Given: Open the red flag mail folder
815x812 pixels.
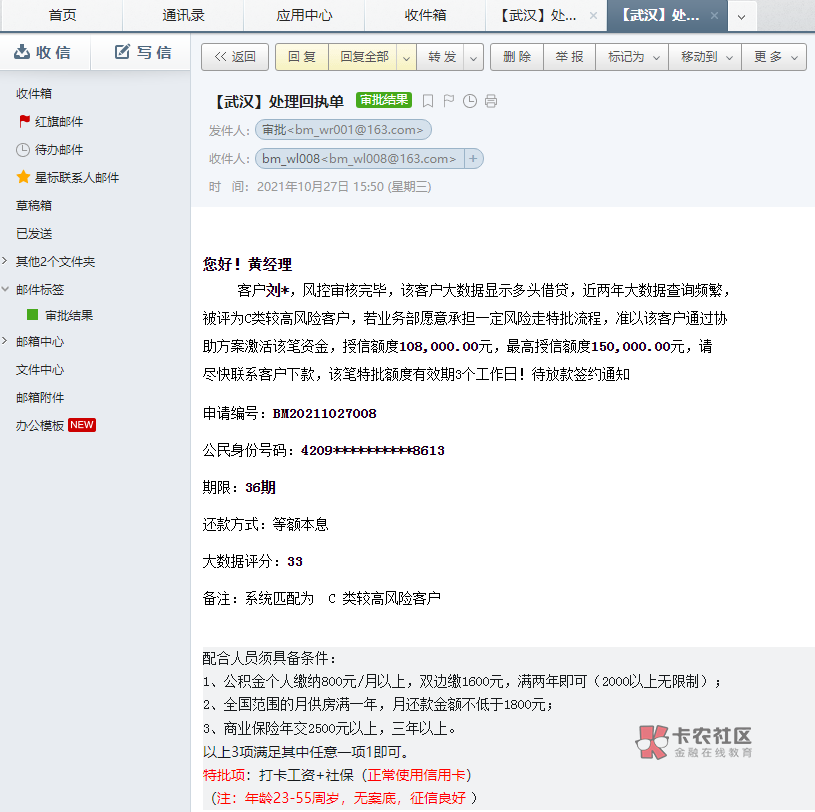Looking at the screenshot, I should coord(59,121).
